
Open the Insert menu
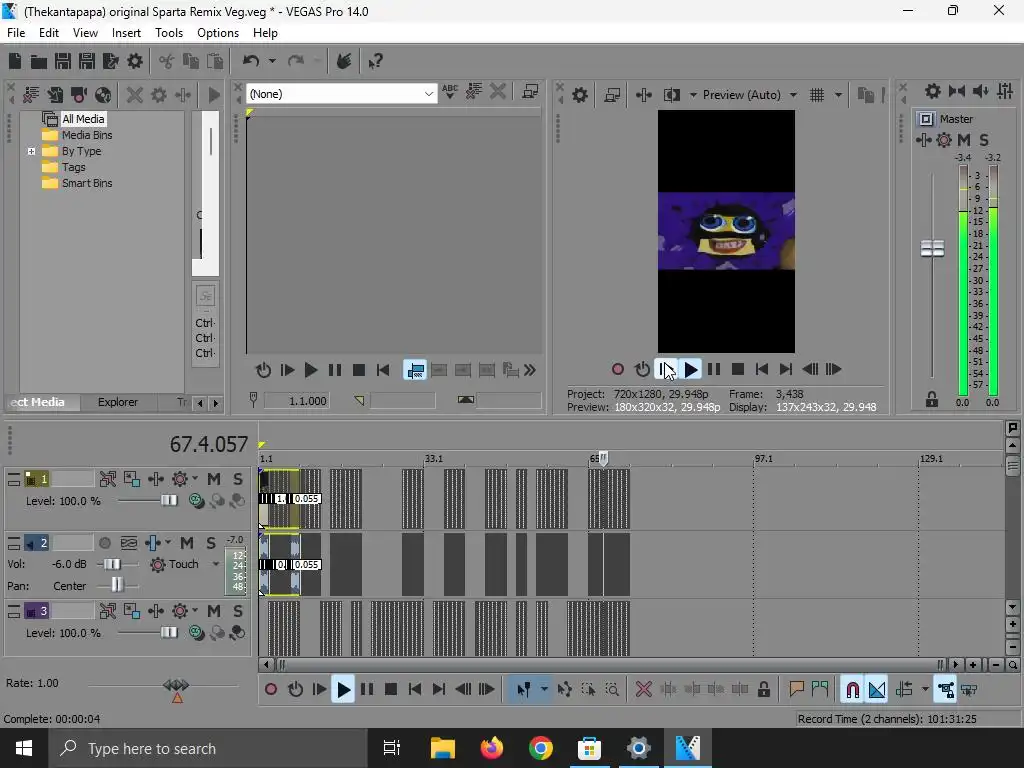coord(126,33)
